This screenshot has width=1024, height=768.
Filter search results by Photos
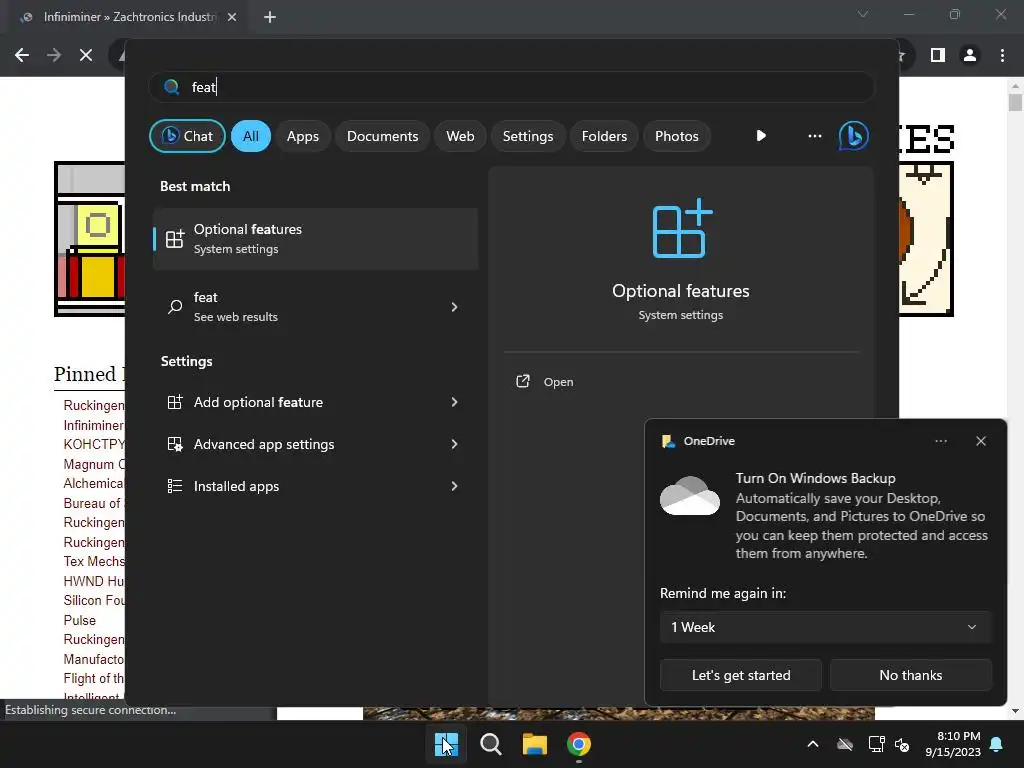tap(677, 136)
